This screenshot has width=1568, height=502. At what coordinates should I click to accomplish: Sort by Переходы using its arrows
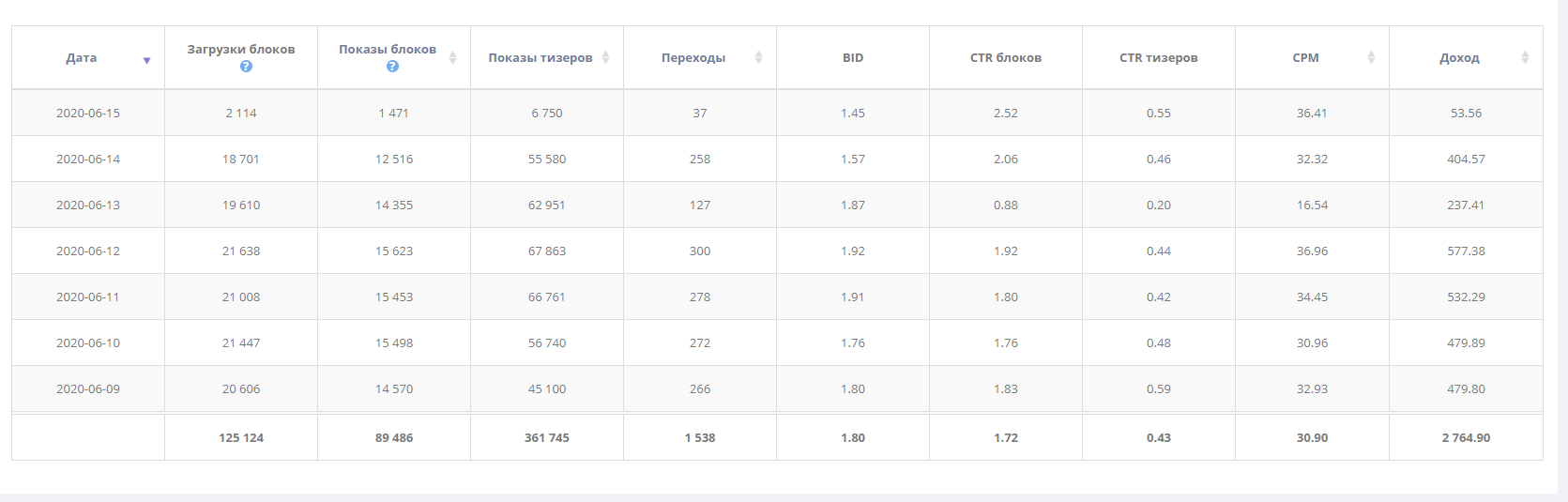click(x=758, y=57)
